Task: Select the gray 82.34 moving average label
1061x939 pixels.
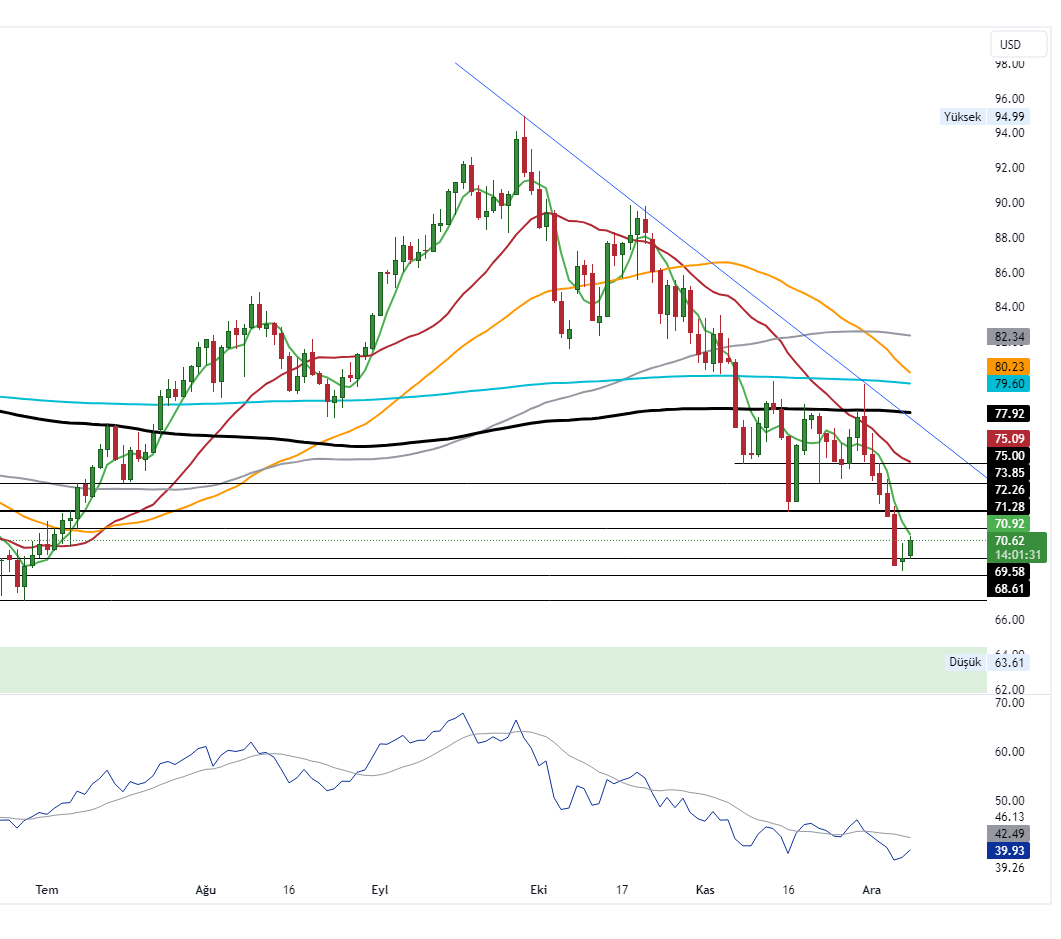Action: (x=1009, y=336)
